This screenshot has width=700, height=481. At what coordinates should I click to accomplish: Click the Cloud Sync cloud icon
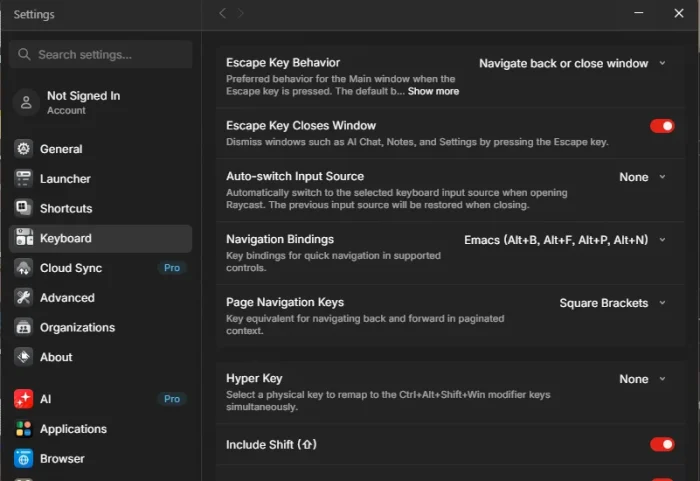coord(23,268)
